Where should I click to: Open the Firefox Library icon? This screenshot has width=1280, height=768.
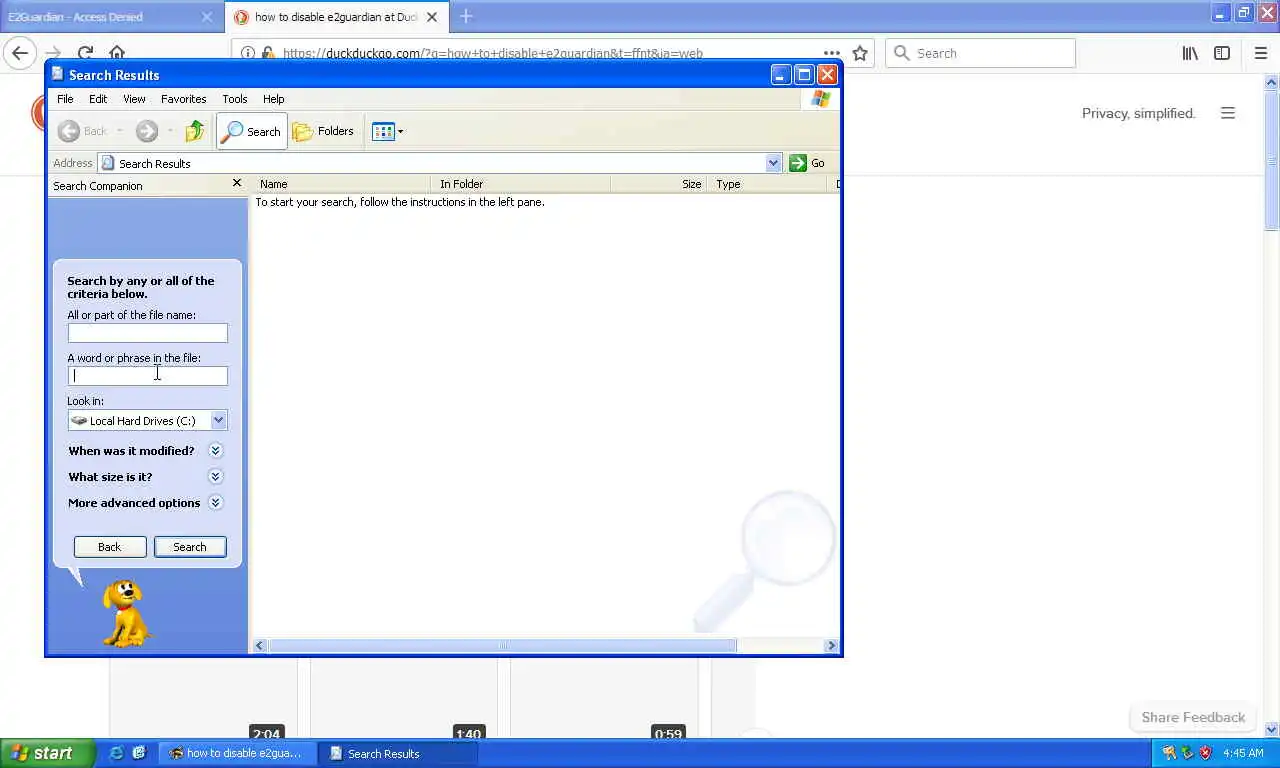[x=1190, y=53]
